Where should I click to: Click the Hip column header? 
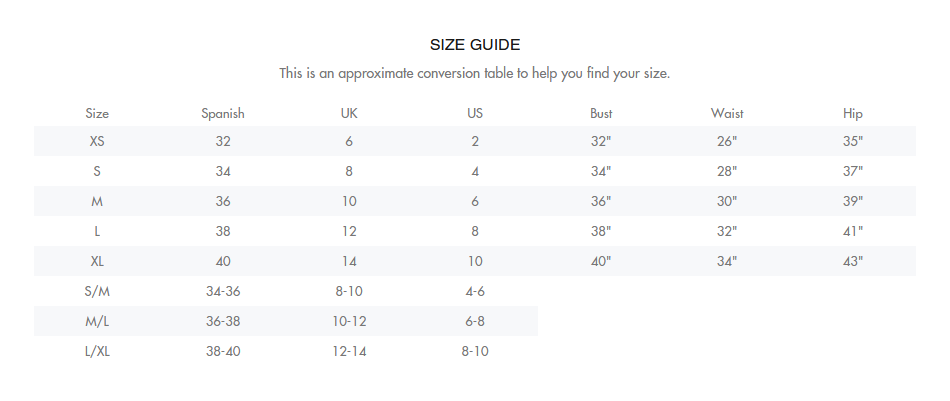pyautogui.click(x=853, y=113)
